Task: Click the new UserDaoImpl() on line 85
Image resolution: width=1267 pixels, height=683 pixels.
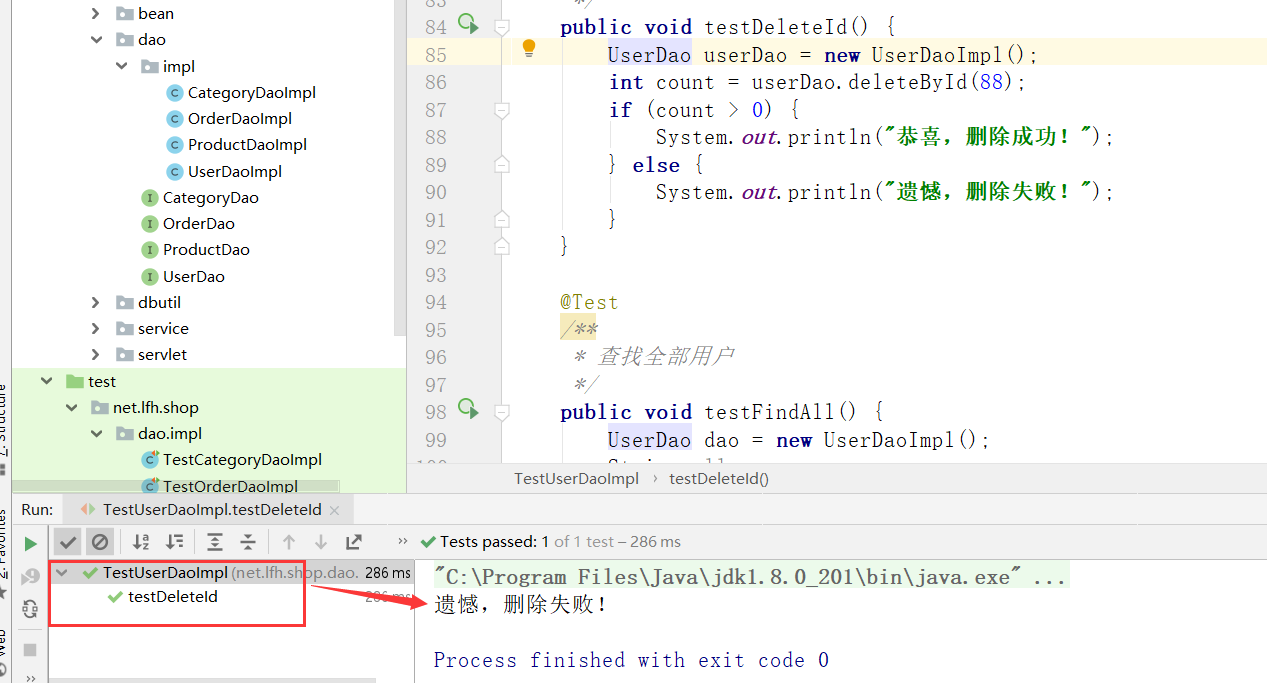Action: (927, 55)
